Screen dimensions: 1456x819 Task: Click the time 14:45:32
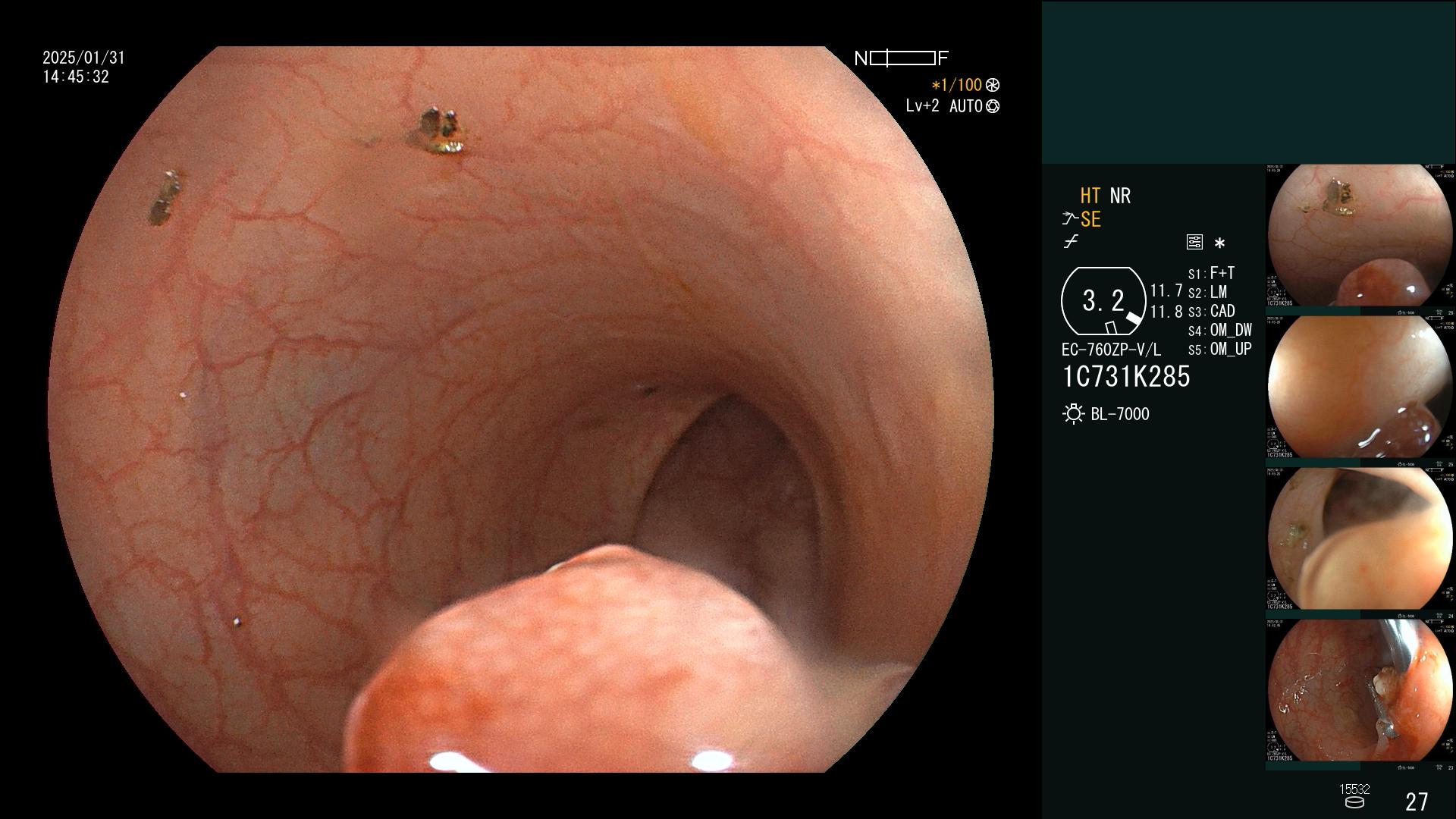[x=76, y=77]
